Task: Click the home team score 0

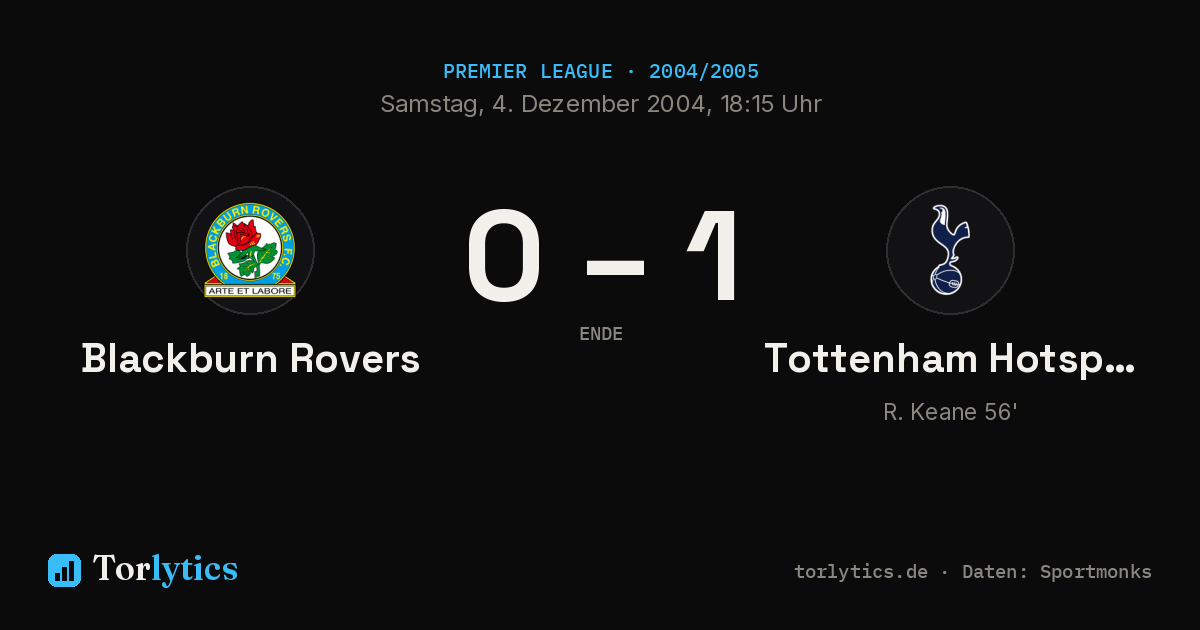Action: click(505, 256)
